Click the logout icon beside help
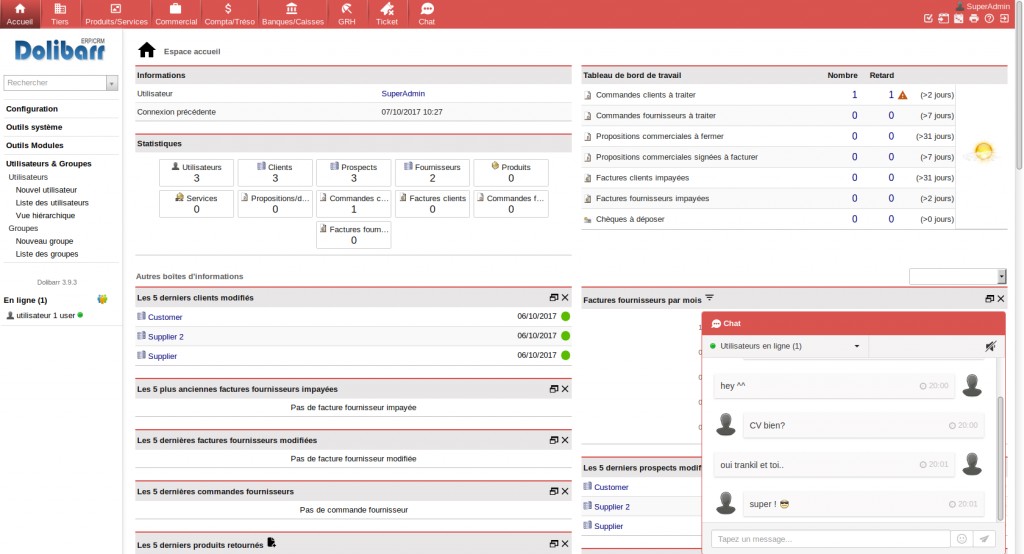This screenshot has width=1024, height=554. [1004, 18]
